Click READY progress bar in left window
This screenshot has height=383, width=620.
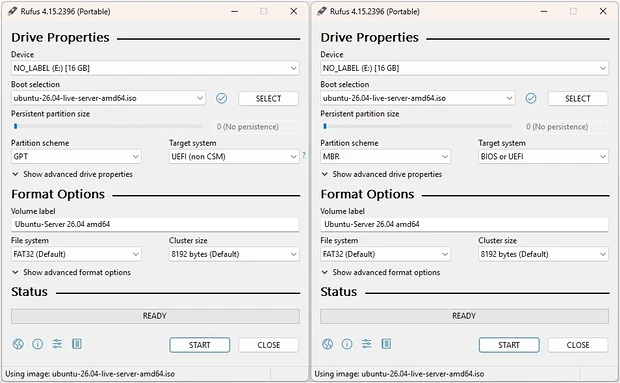pyautogui.click(x=155, y=316)
